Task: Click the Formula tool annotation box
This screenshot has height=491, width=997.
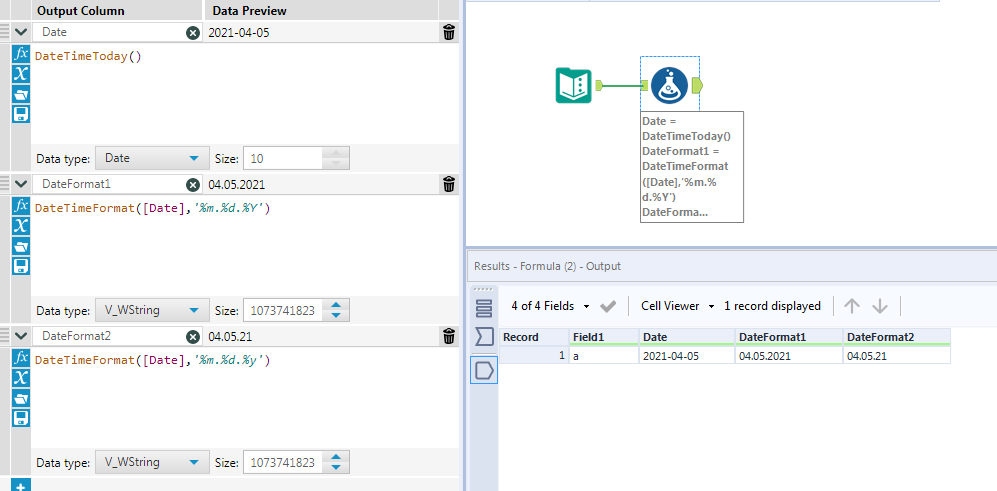Action: (x=692, y=167)
